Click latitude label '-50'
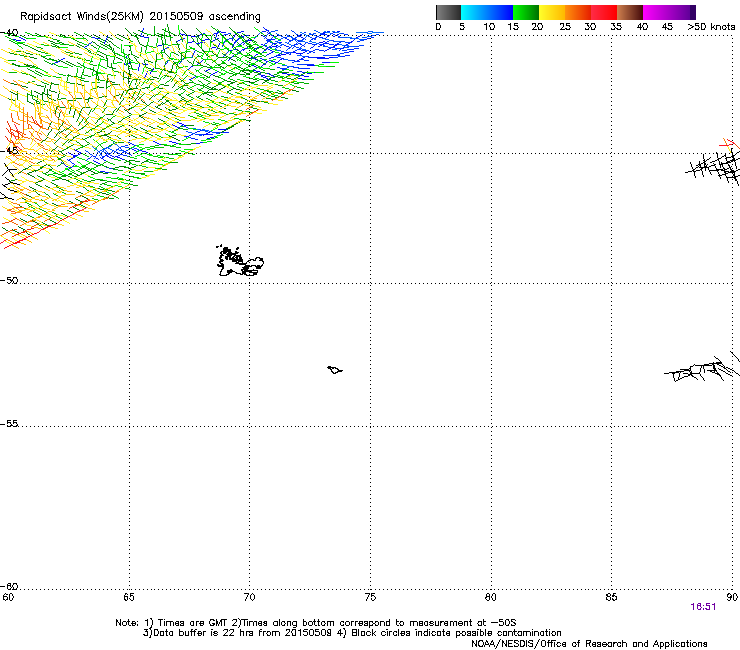 [9, 280]
